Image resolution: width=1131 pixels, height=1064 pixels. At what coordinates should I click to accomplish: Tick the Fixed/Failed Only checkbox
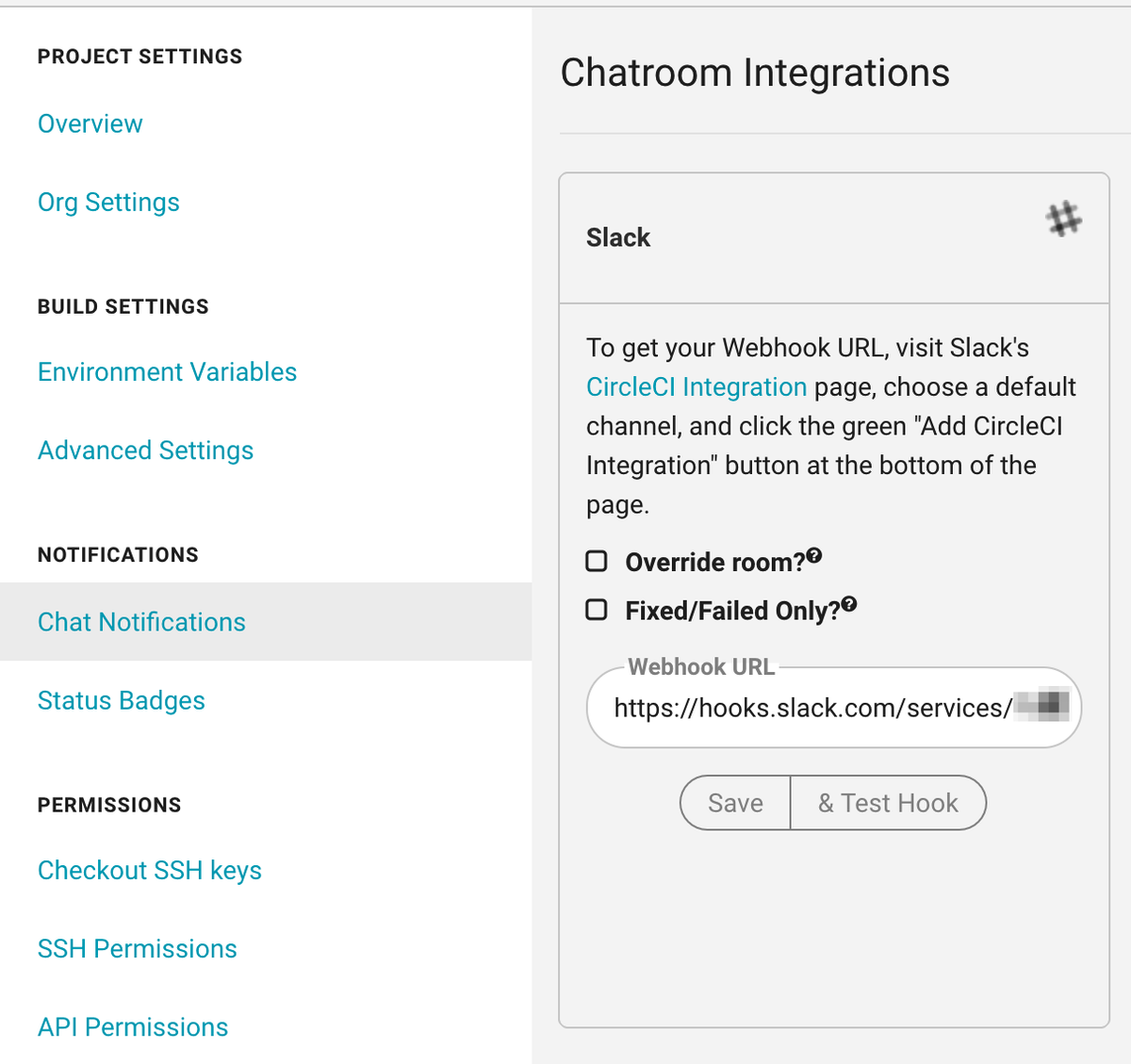point(597,610)
